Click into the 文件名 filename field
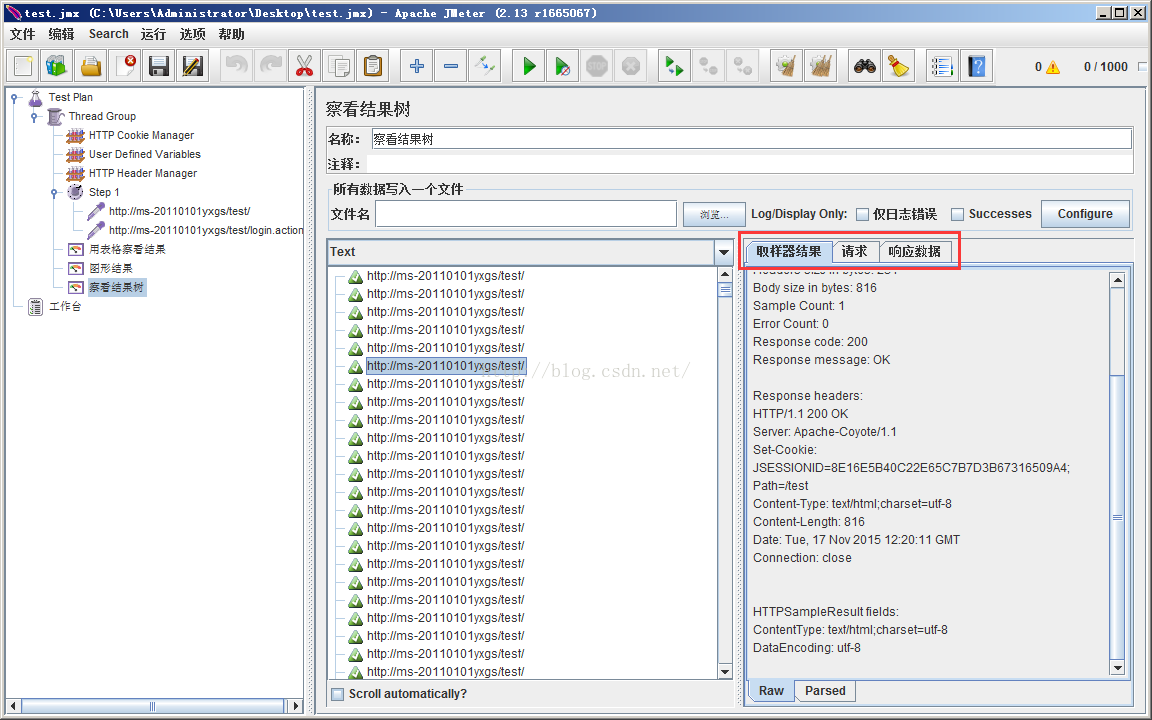1152x720 pixels. 526,214
